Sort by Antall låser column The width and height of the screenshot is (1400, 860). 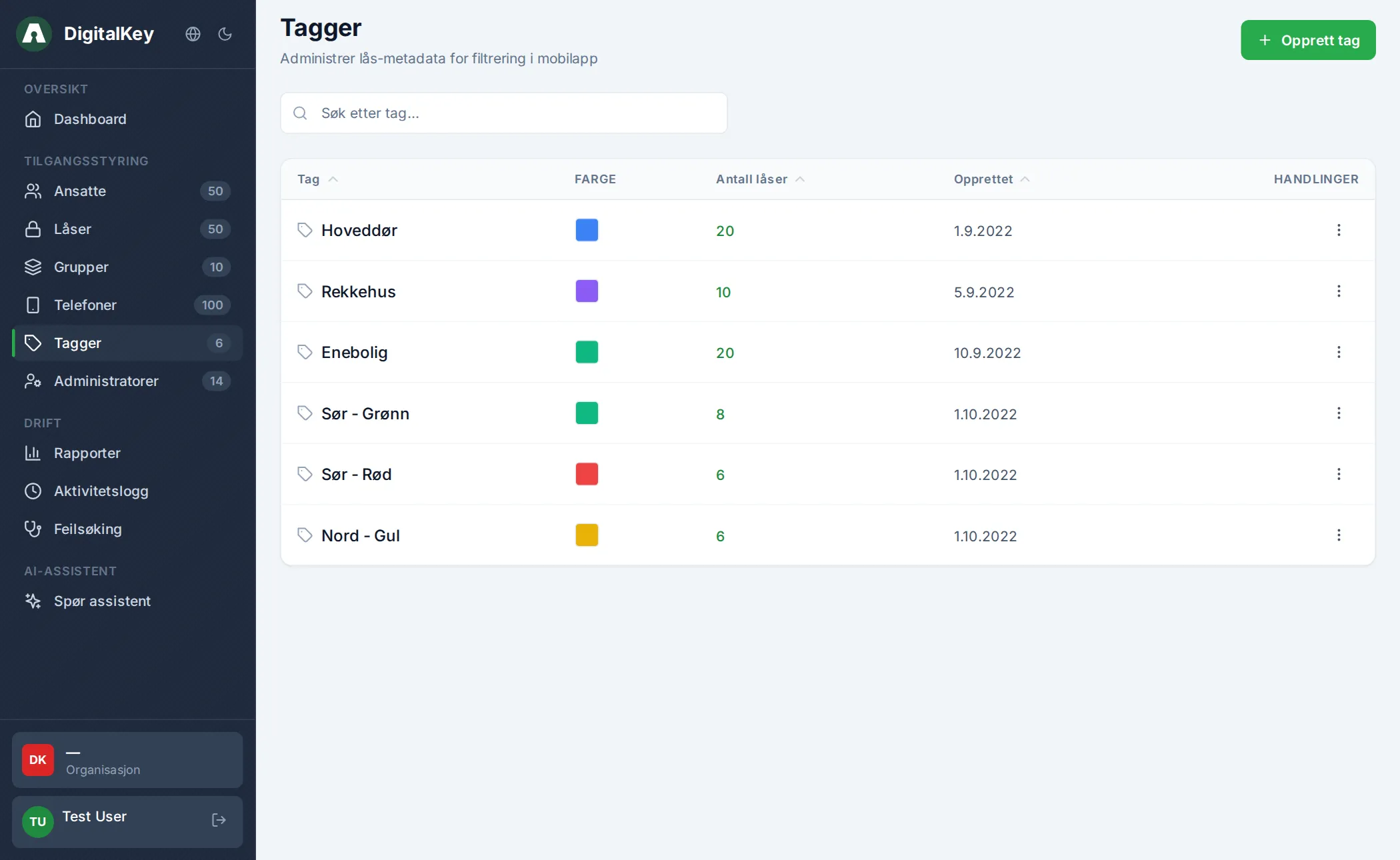(x=760, y=179)
